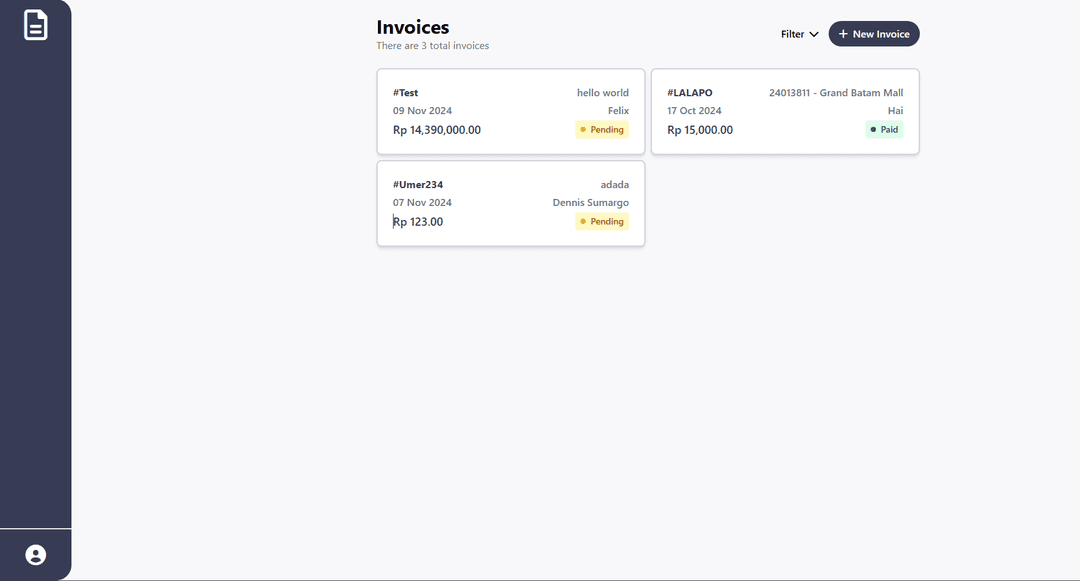Click the 'There are 3 total invoices' text

(433, 45)
